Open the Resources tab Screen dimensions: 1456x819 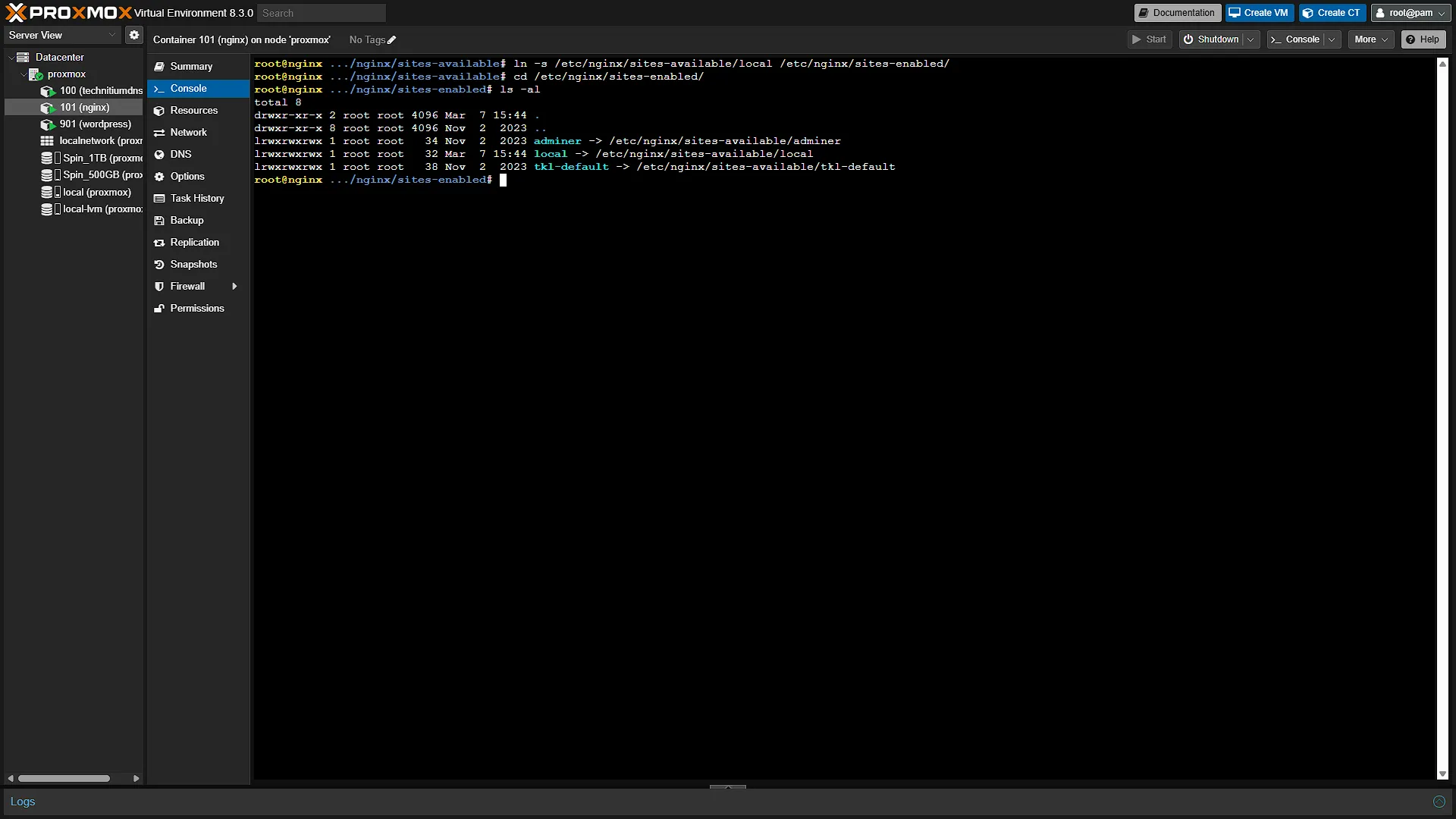pyautogui.click(x=199, y=111)
